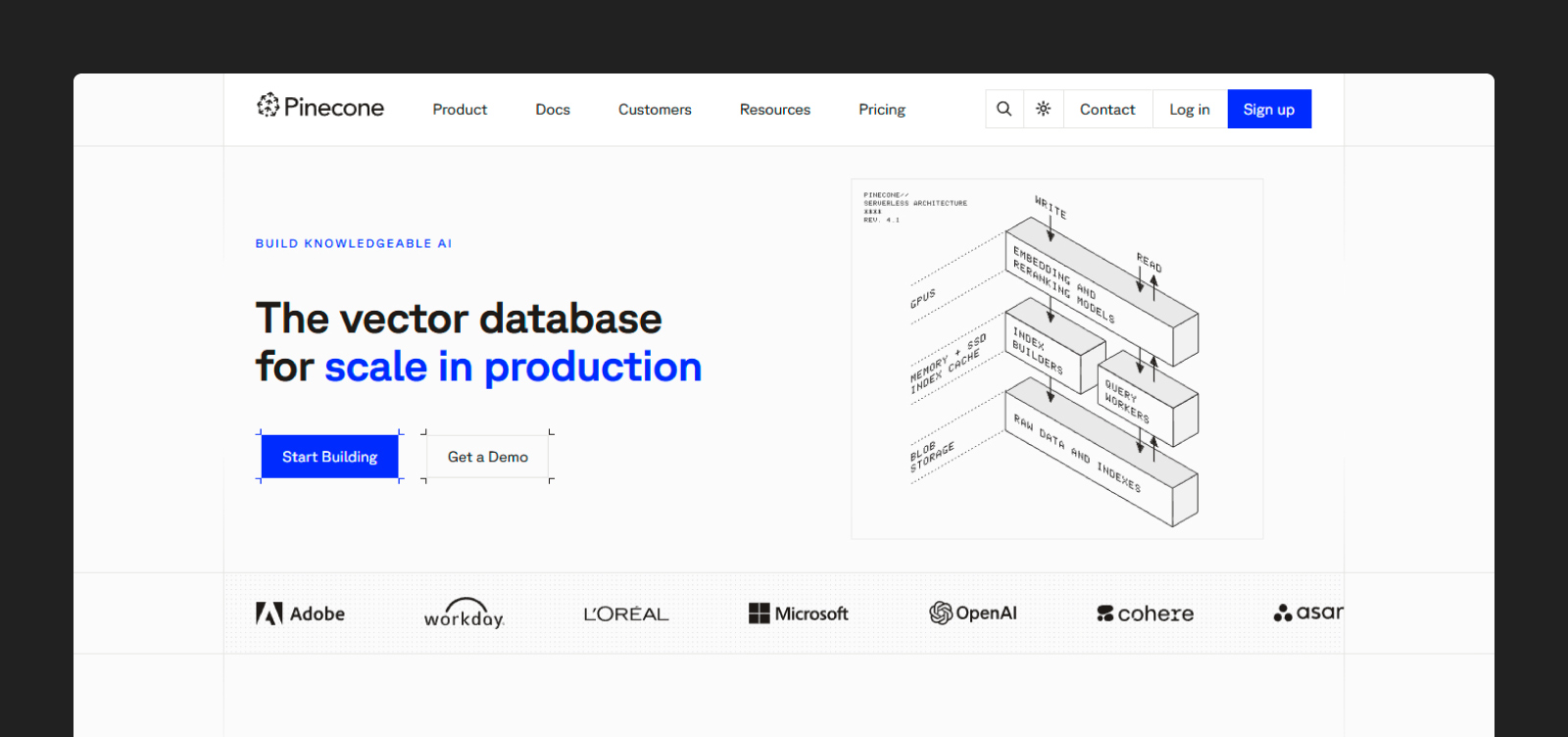1568x737 pixels.
Task: Click the Microsoft logo
Action: 799,614
